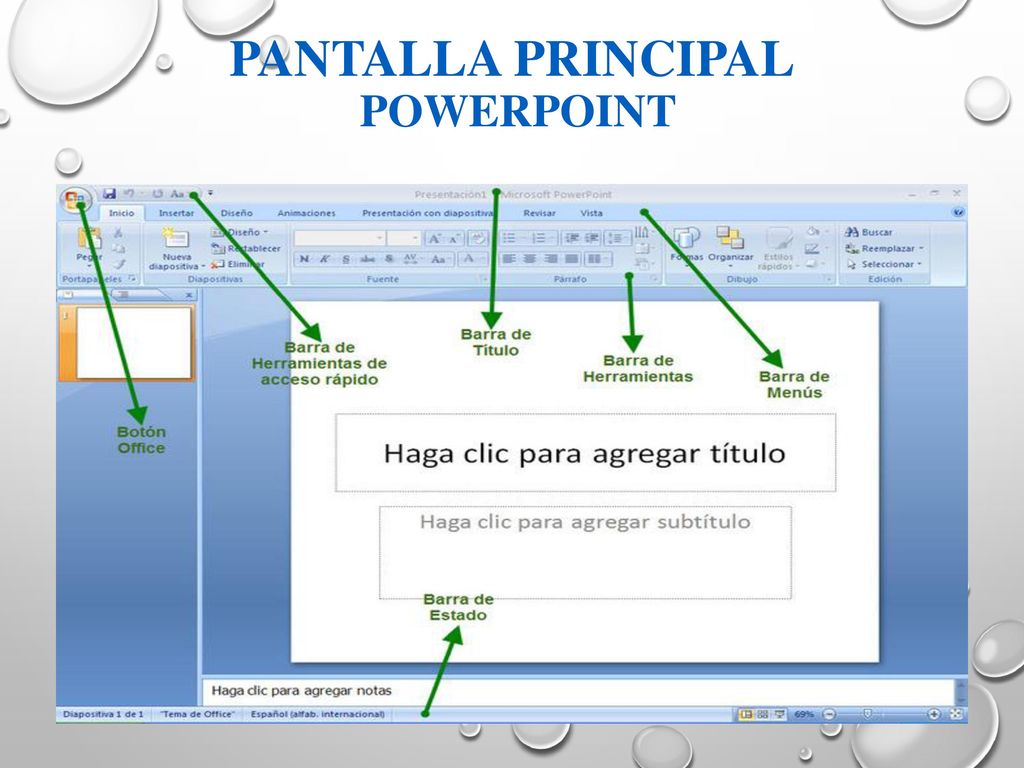Toggle justify text alignment

click(x=571, y=259)
